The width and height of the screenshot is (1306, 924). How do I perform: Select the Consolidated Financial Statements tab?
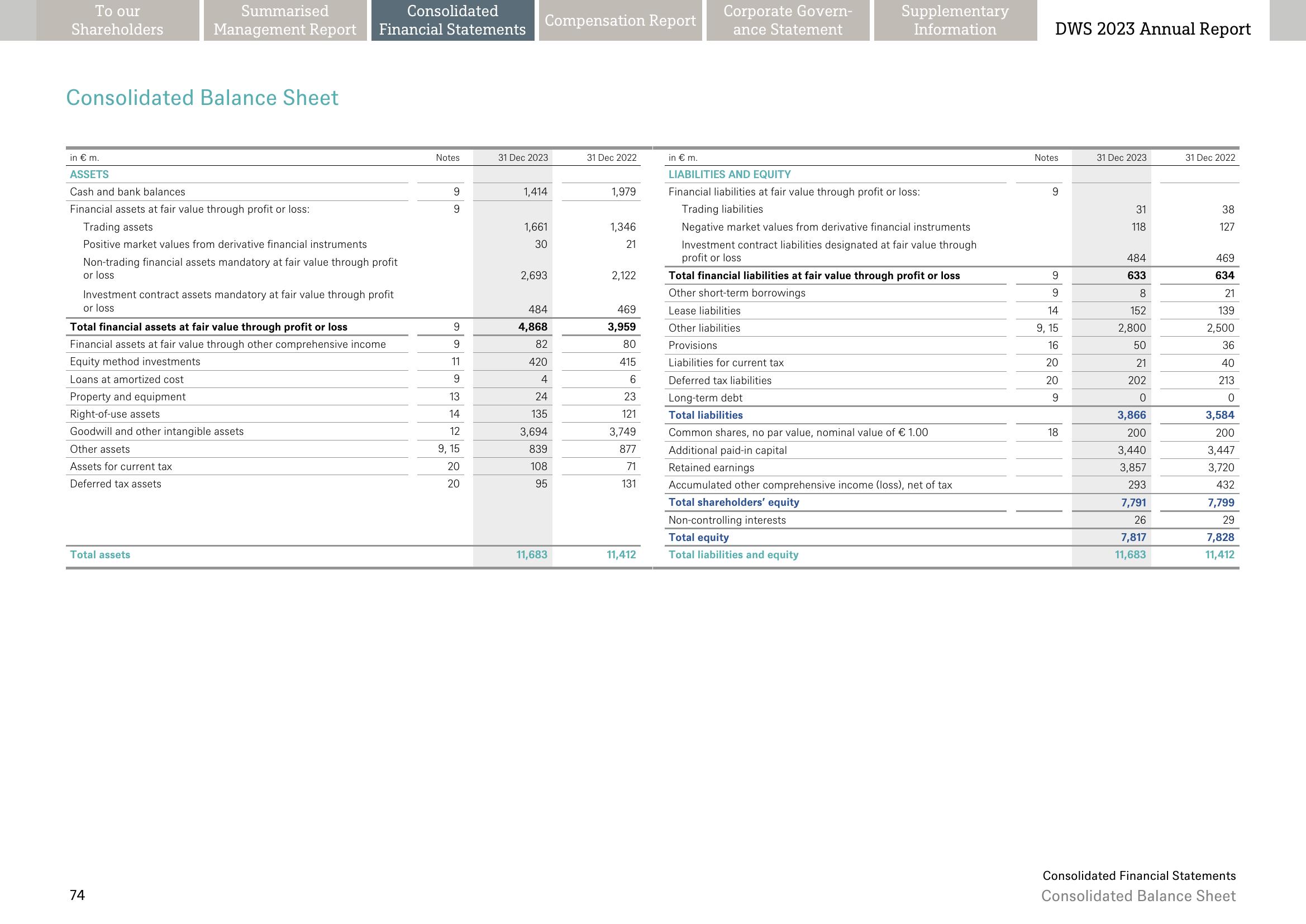[x=452, y=21]
